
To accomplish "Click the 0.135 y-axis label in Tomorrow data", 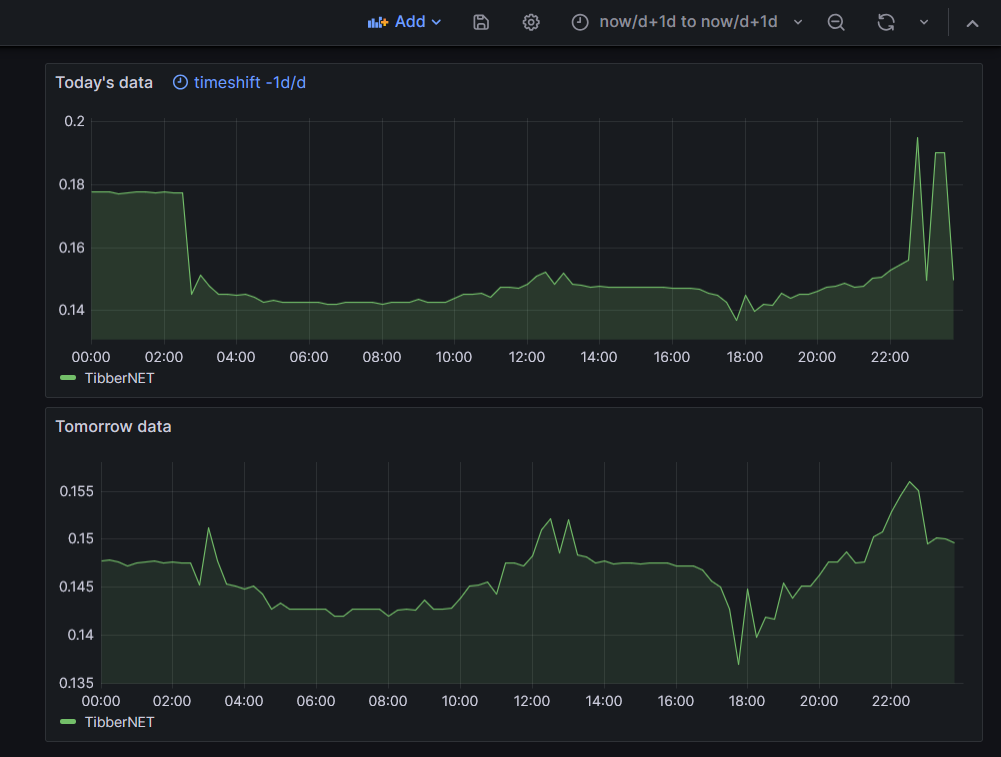I will click(77, 683).
